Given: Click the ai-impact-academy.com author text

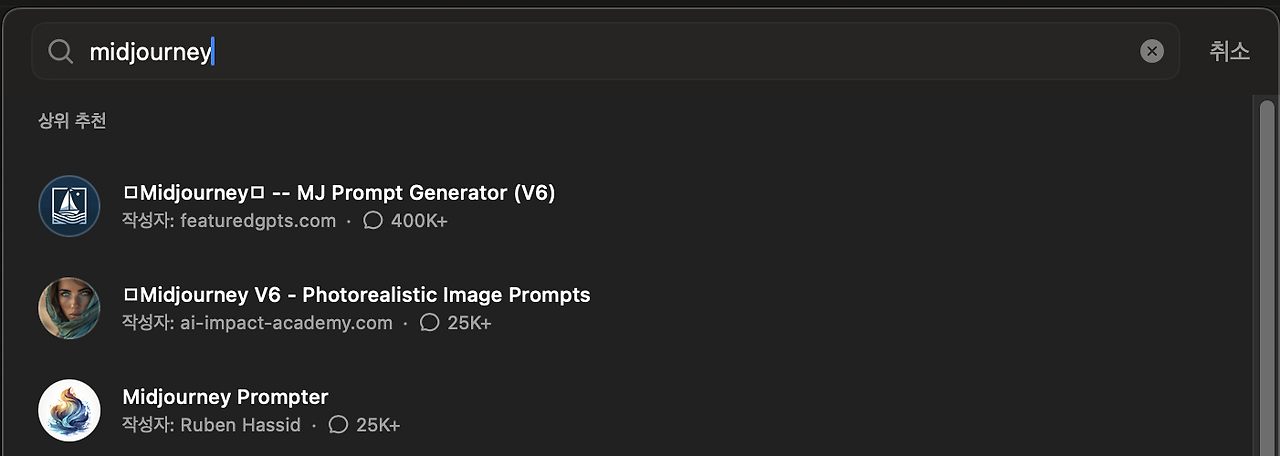Looking at the screenshot, I should [286, 323].
